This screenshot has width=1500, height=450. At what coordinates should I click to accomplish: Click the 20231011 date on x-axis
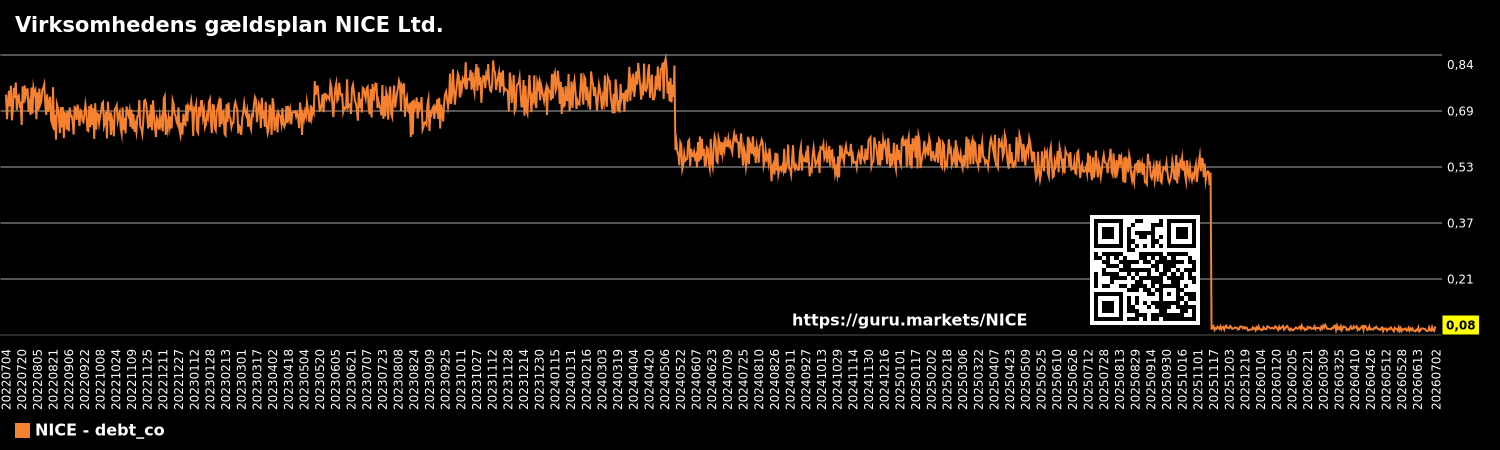pos(461,378)
